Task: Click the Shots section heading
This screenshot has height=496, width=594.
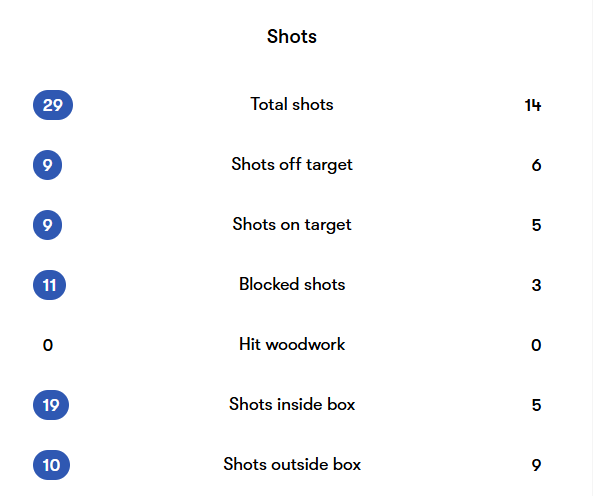Action: (x=292, y=36)
